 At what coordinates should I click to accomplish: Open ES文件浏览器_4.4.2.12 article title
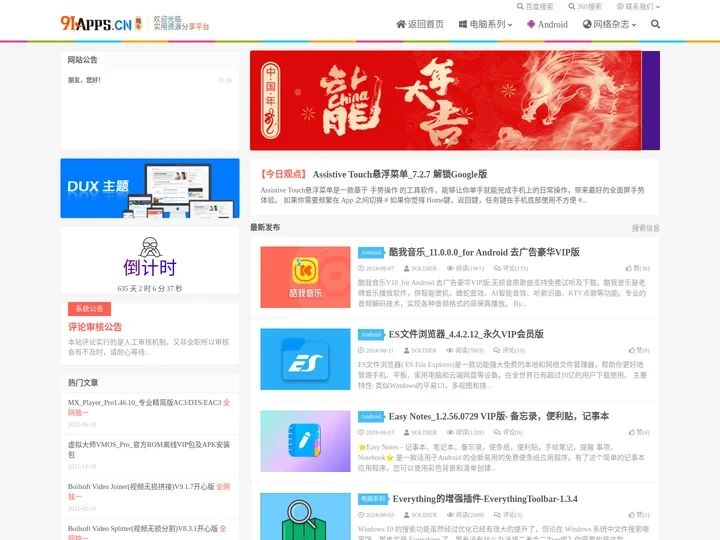pyautogui.click(x=466, y=334)
